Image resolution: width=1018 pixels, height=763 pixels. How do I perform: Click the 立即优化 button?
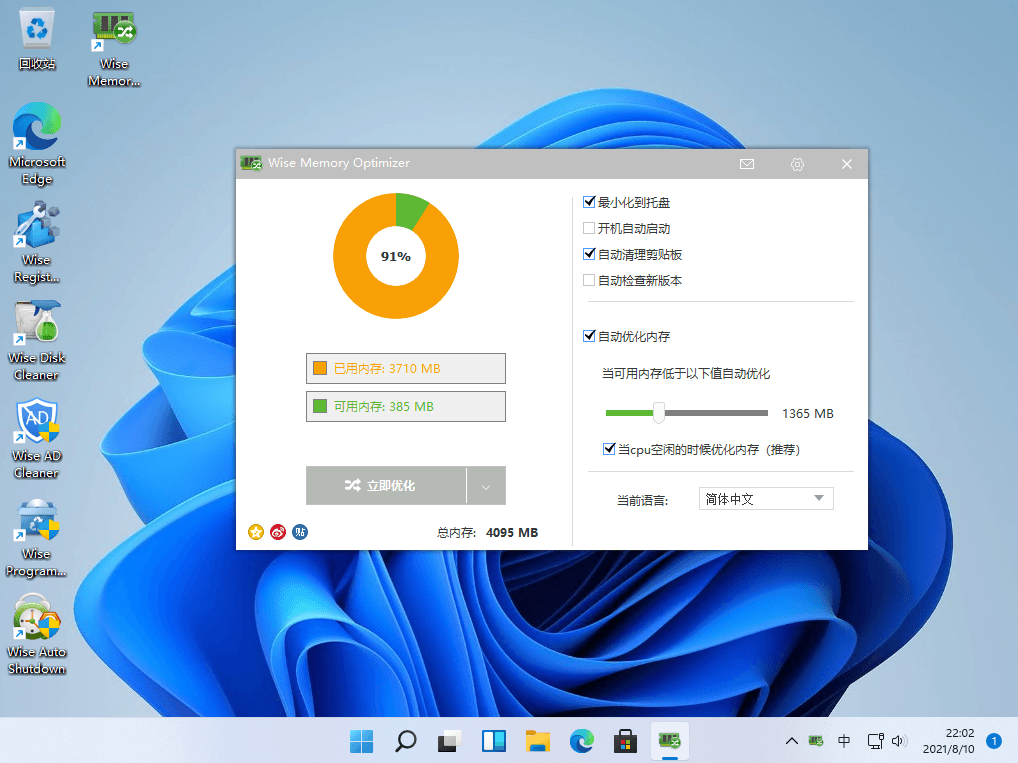pyautogui.click(x=386, y=486)
